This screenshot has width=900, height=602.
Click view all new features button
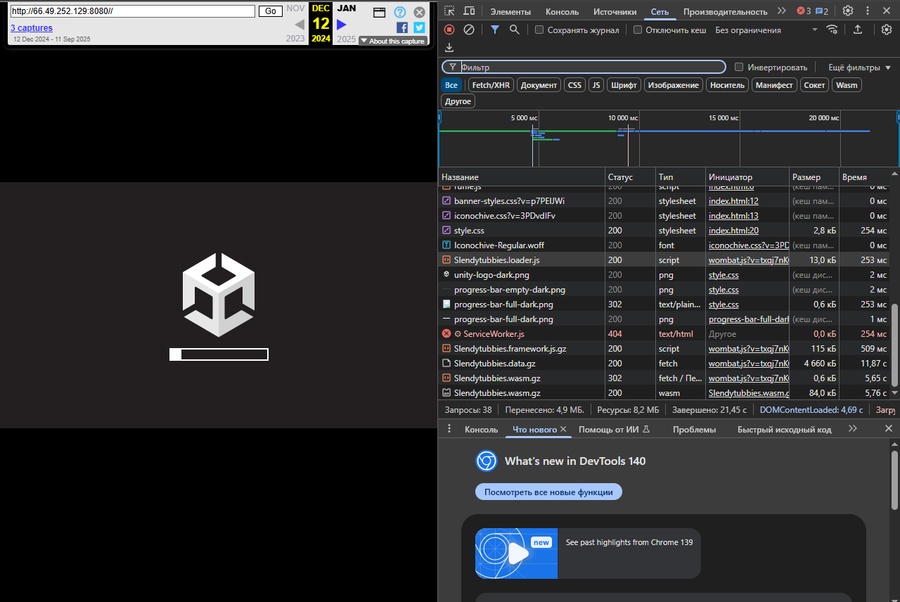point(548,492)
